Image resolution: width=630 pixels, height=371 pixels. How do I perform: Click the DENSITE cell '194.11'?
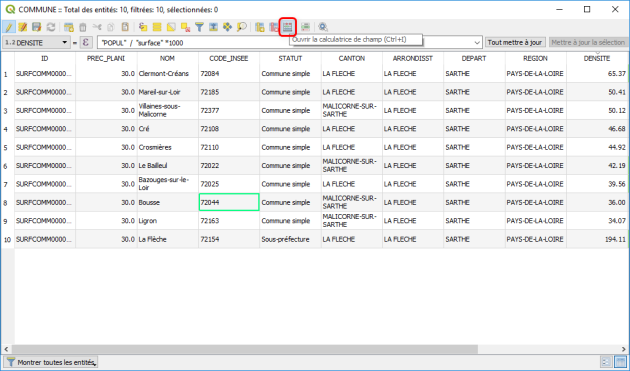pos(597,239)
